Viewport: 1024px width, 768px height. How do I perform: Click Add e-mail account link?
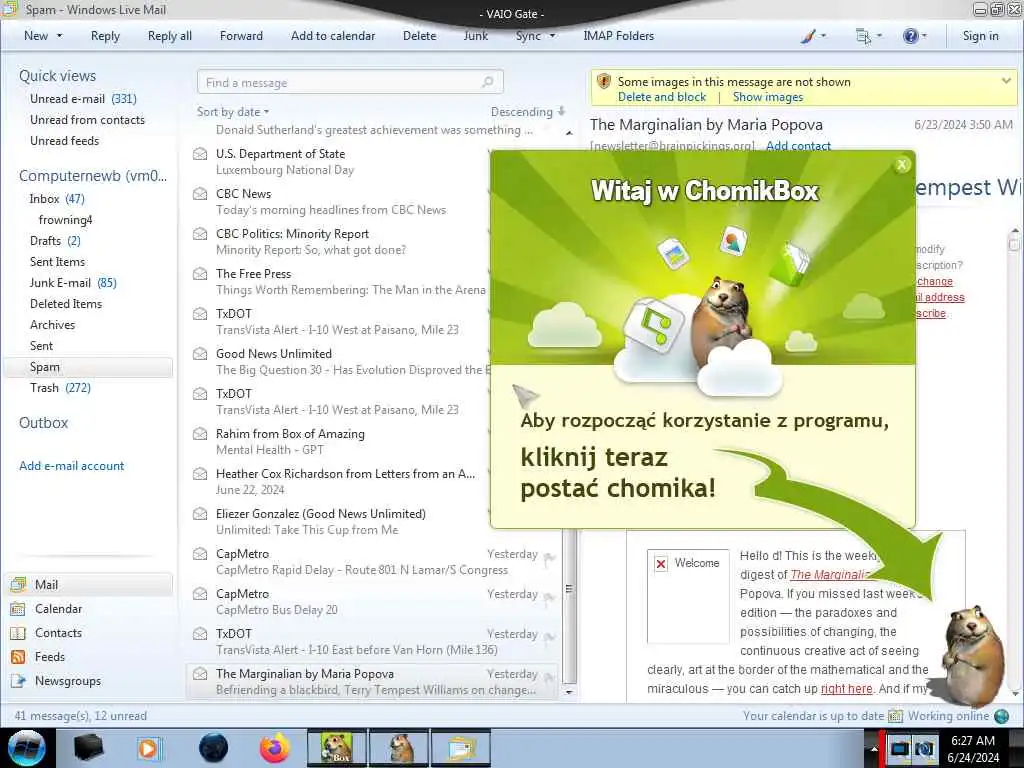[x=71, y=466]
